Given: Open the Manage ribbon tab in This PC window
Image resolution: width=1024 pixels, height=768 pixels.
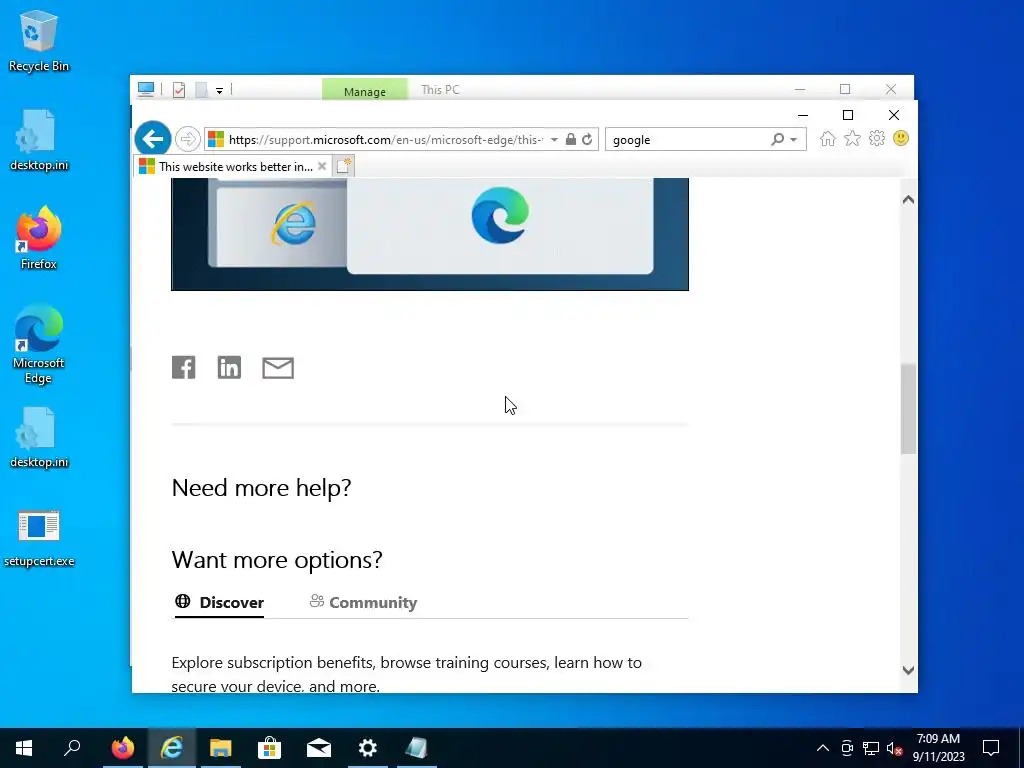Looking at the screenshot, I should pos(364,91).
